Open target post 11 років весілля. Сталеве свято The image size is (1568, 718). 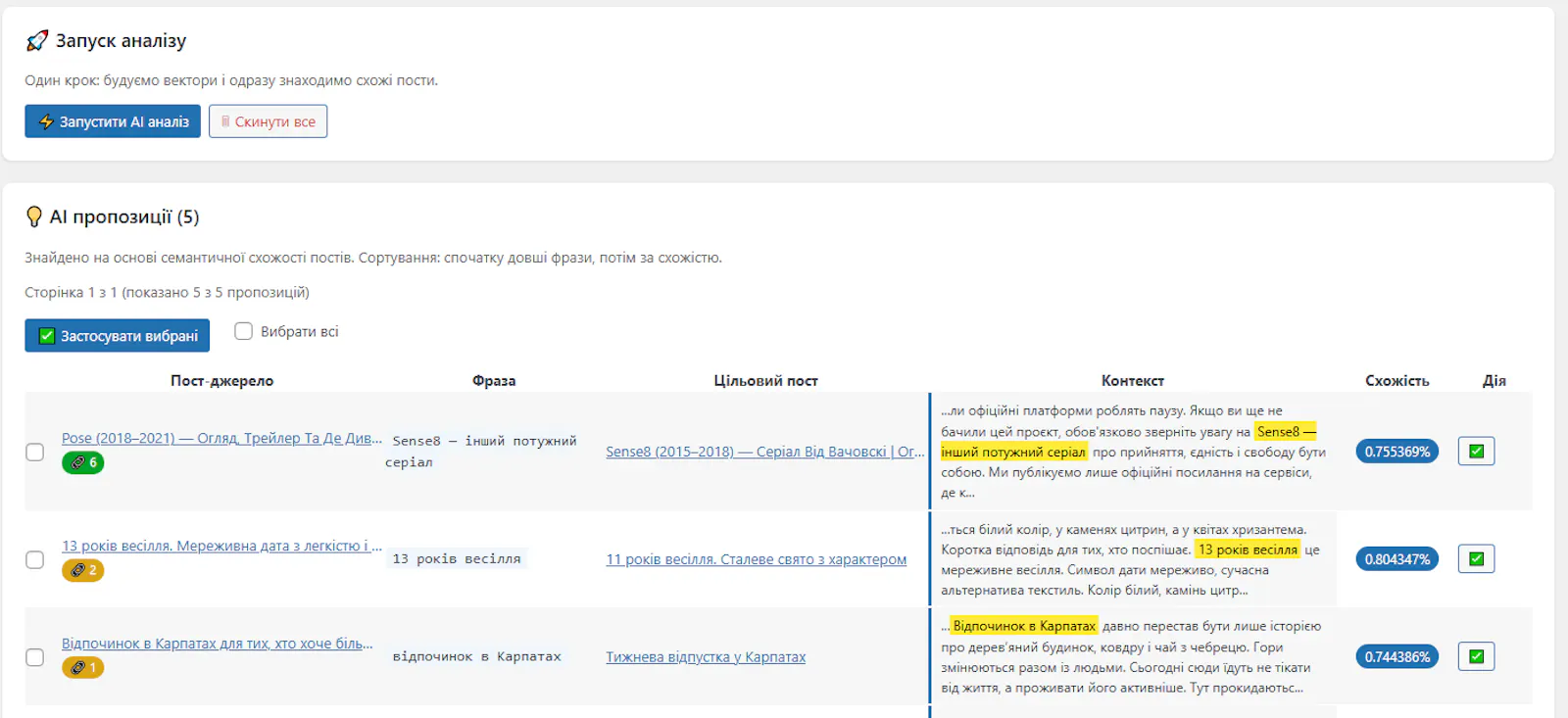point(756,559)
